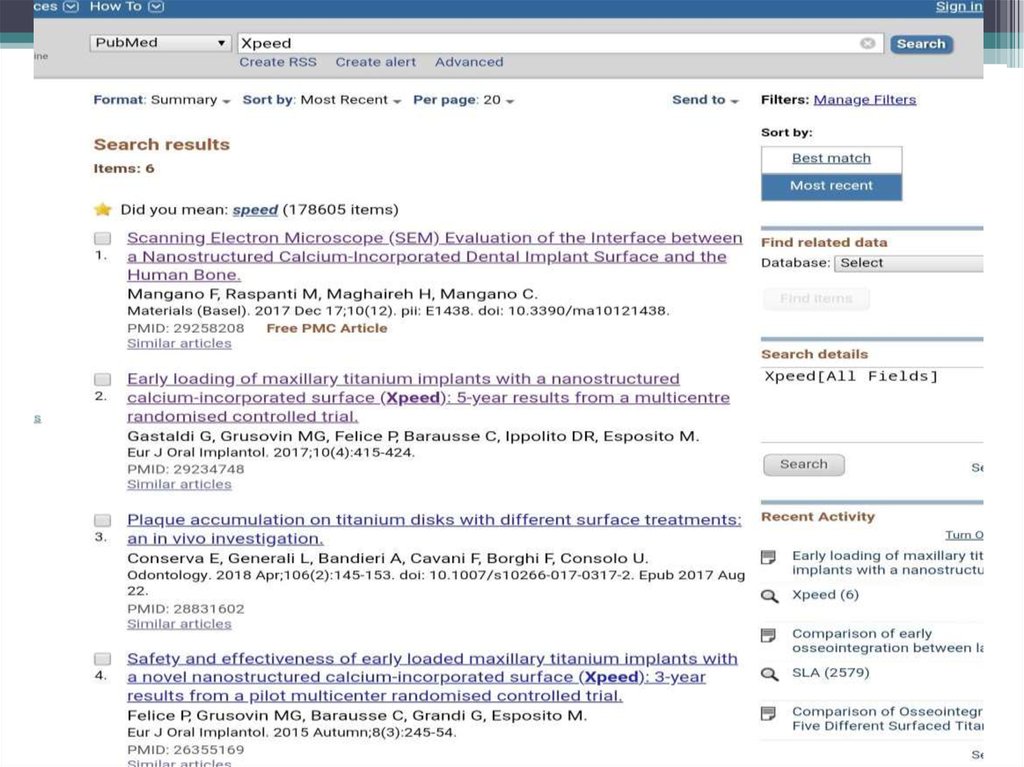Open recent activity SLA (2579) search
Viewport: 1024px width, 767px height.
coord(830,673)
